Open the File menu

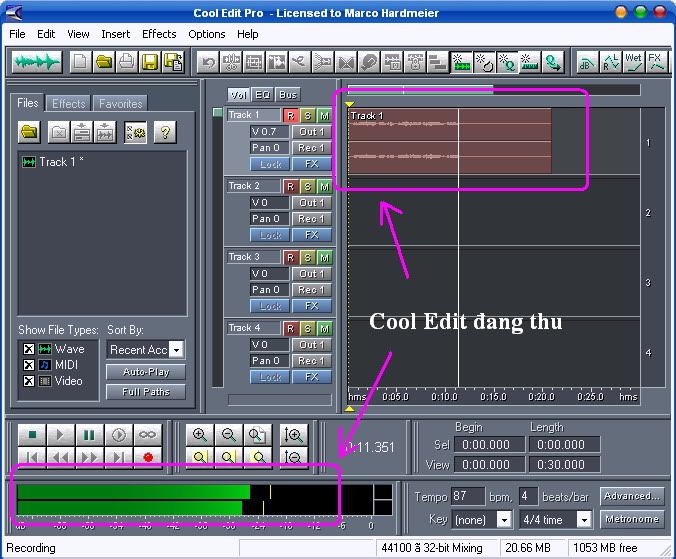click(x=17, y=34)
